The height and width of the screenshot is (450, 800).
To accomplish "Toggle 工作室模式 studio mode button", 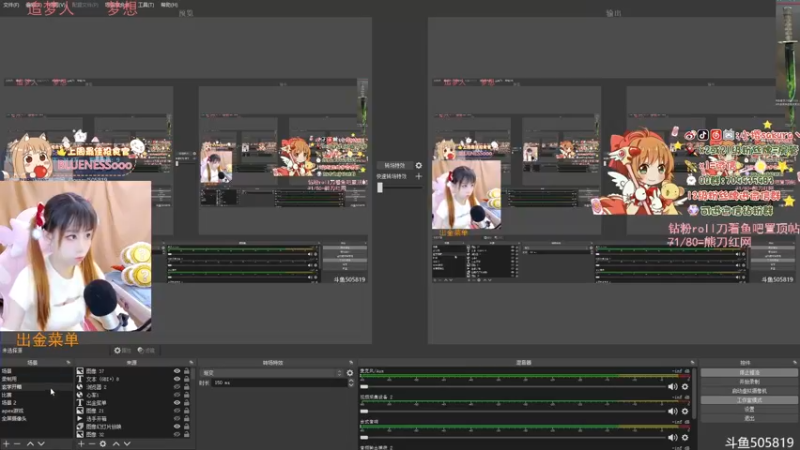I will [749, 400].
